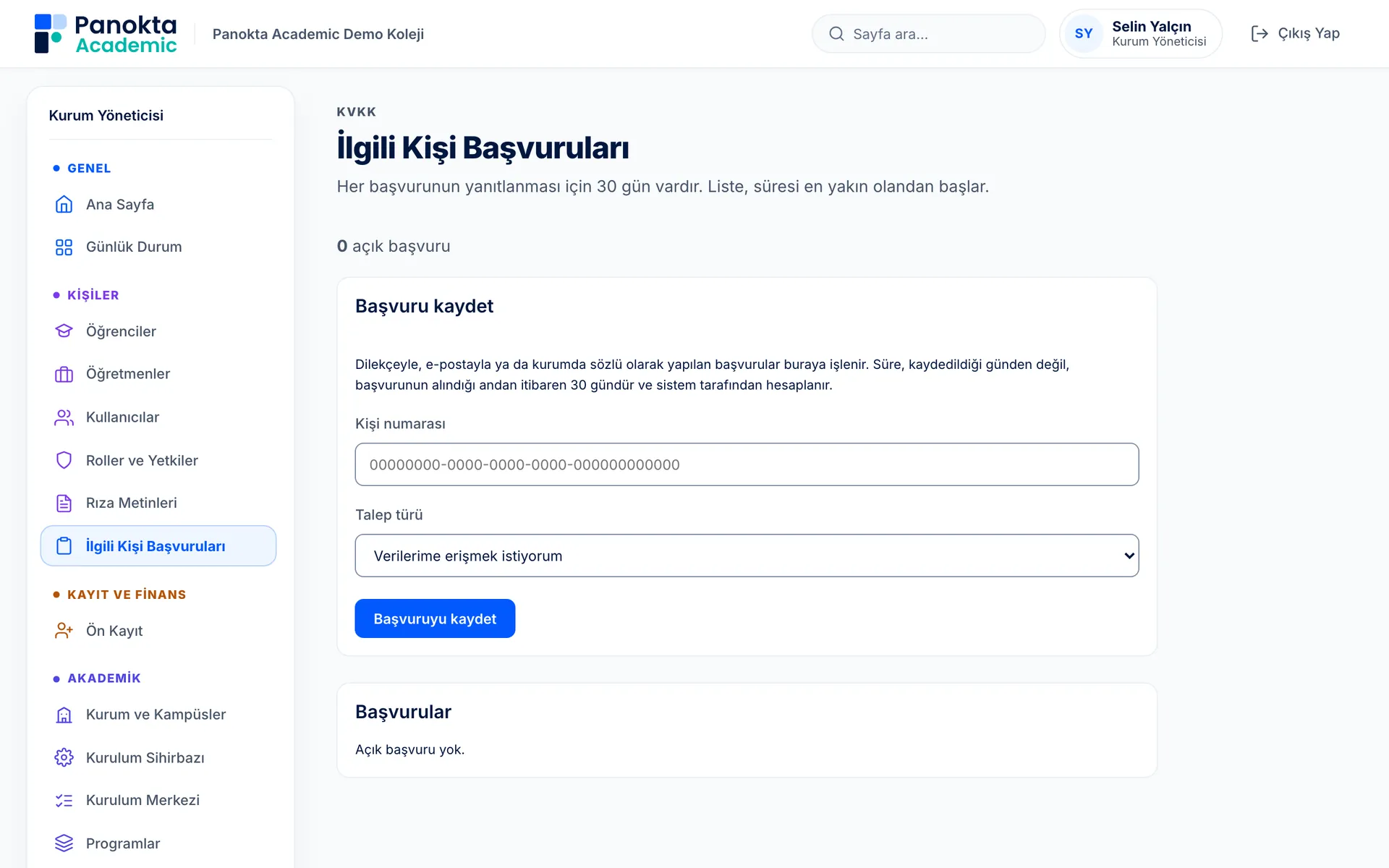Click the search magnifier icon
Screen dimensions: 1389x868
(x=836, y=34)
